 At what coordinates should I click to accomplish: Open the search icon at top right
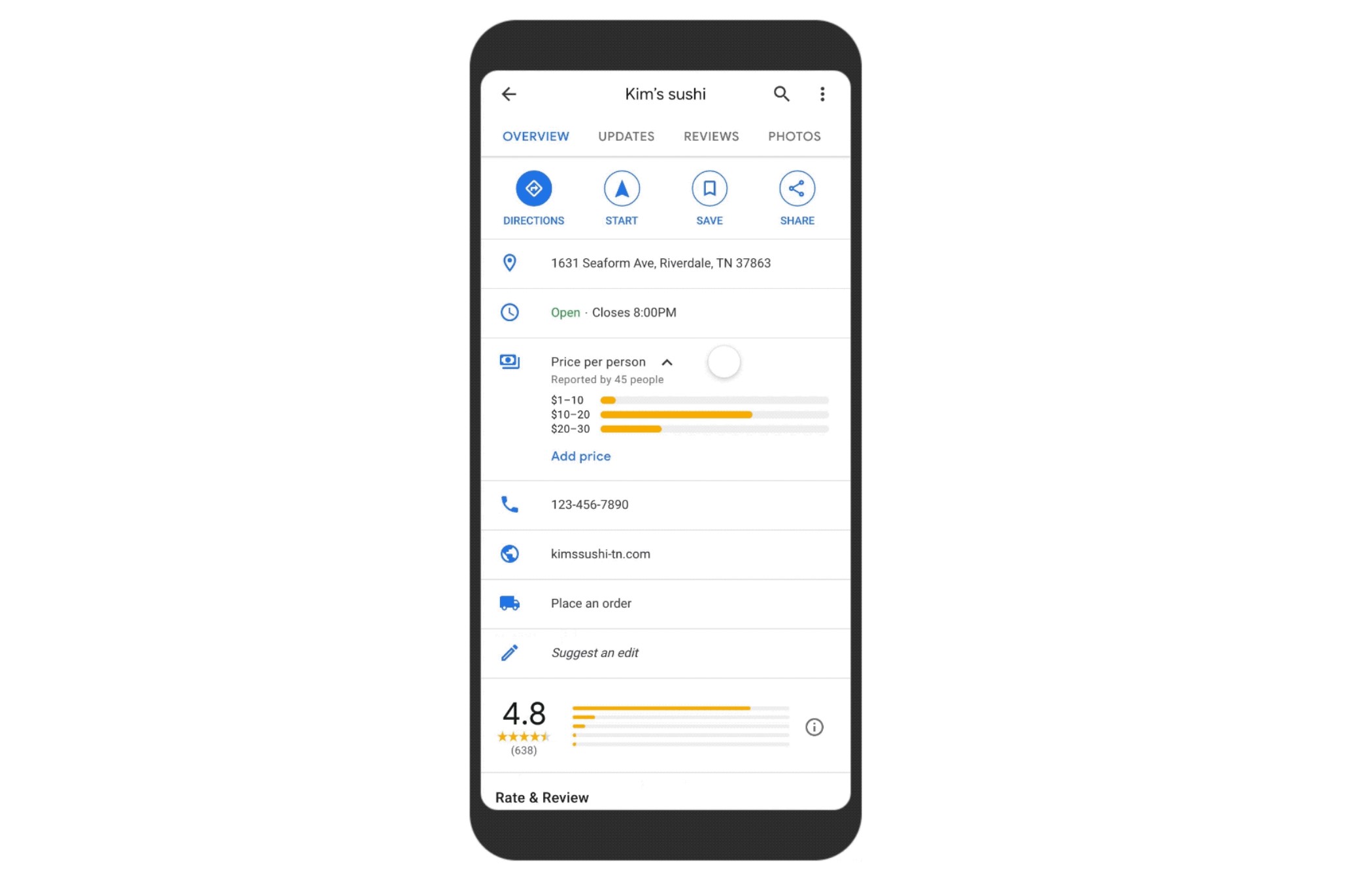pos(782,93)
